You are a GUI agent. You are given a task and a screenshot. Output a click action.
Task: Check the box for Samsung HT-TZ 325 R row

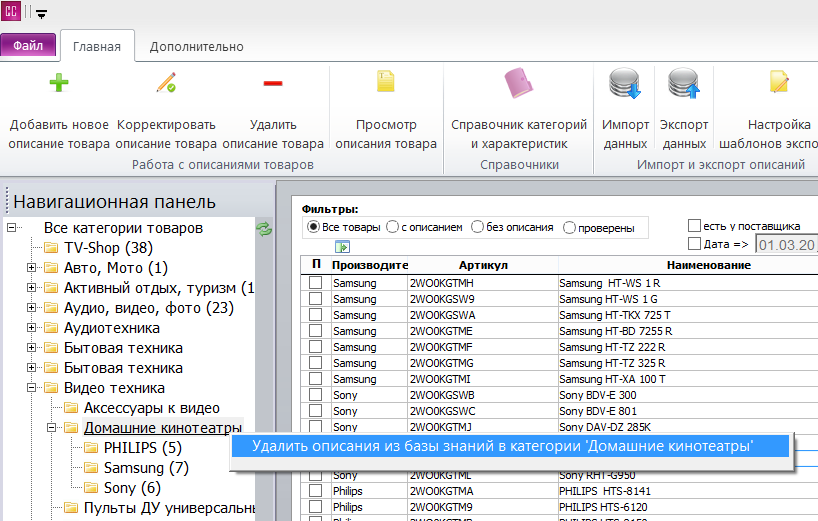pos(316,362)
